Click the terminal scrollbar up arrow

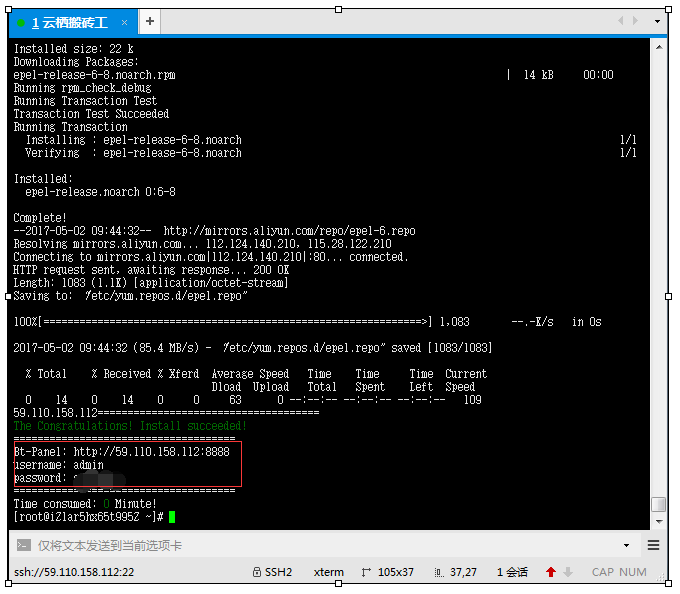(657, 45)
